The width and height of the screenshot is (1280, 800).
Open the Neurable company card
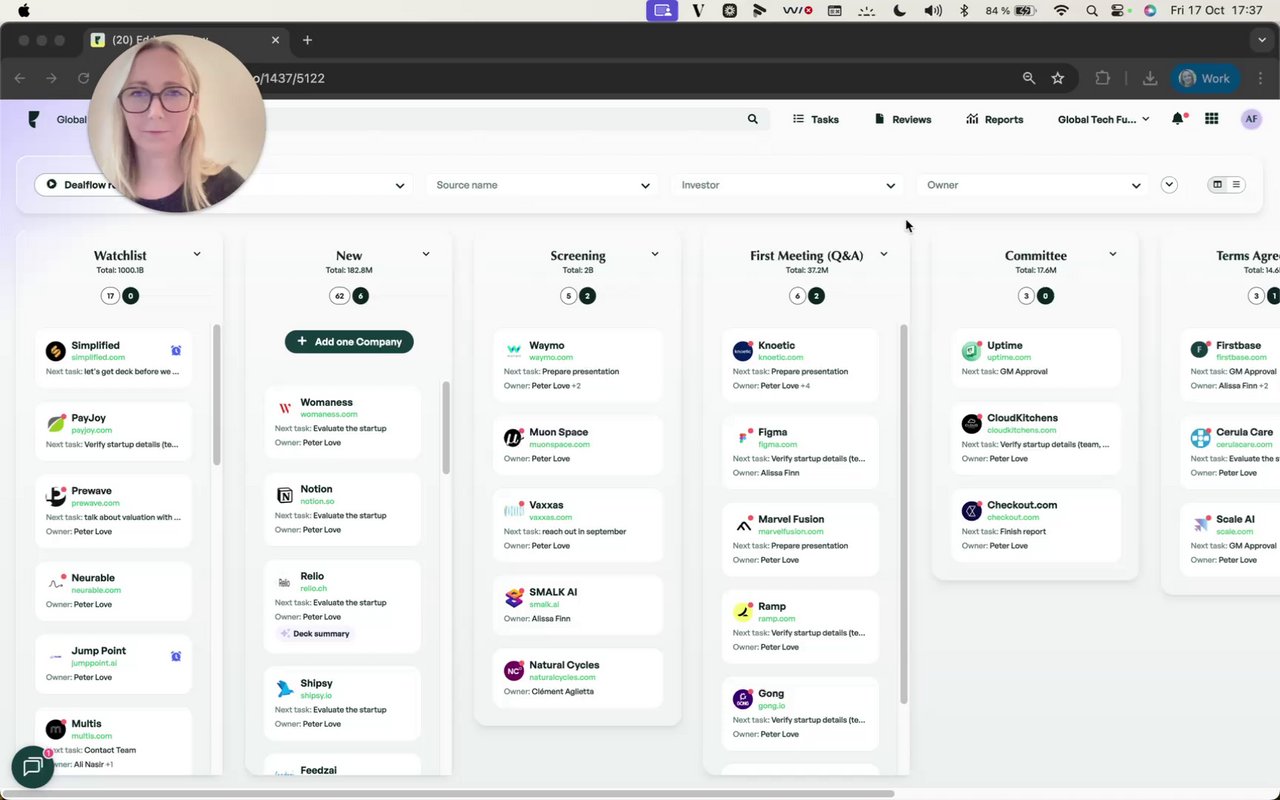(x=113, y=590)
